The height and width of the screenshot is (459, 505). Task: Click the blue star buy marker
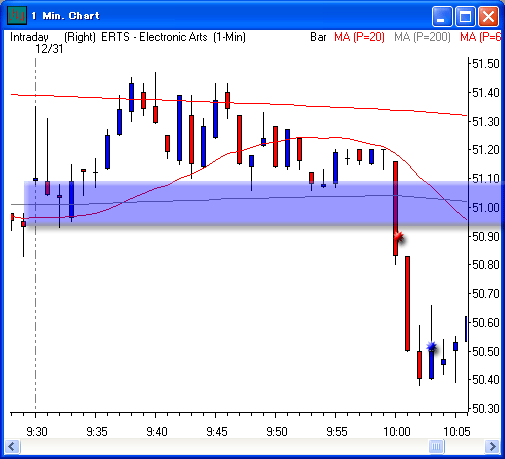pyautogui.click(x=432, y=347)
